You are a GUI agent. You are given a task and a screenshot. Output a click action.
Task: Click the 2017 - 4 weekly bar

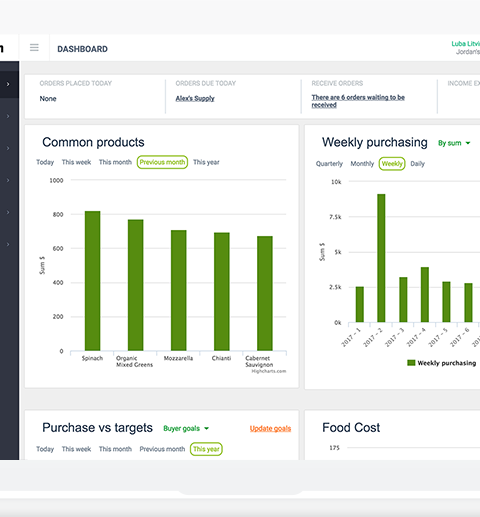click(x=425, y=295)
